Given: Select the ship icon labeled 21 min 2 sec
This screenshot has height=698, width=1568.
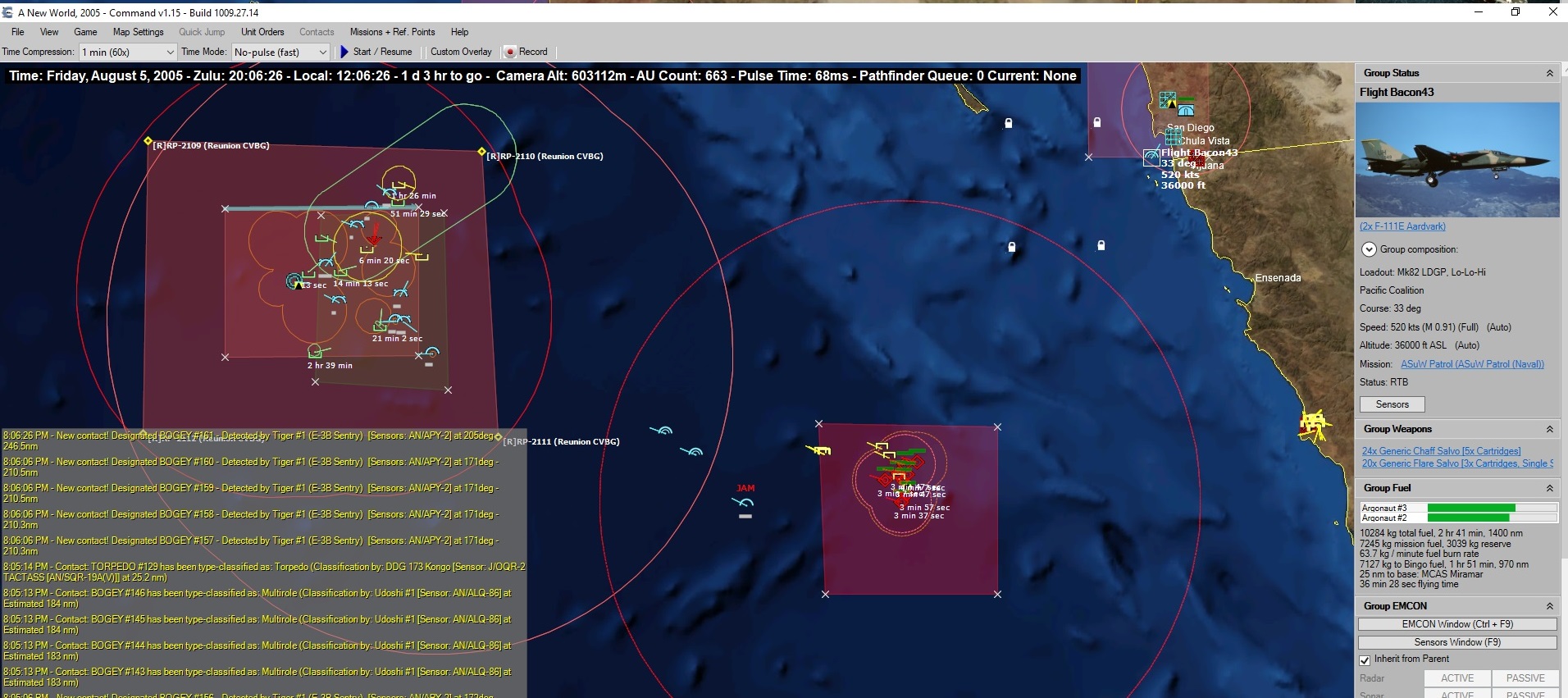Looking at the screenshot, I should (380, 326).
